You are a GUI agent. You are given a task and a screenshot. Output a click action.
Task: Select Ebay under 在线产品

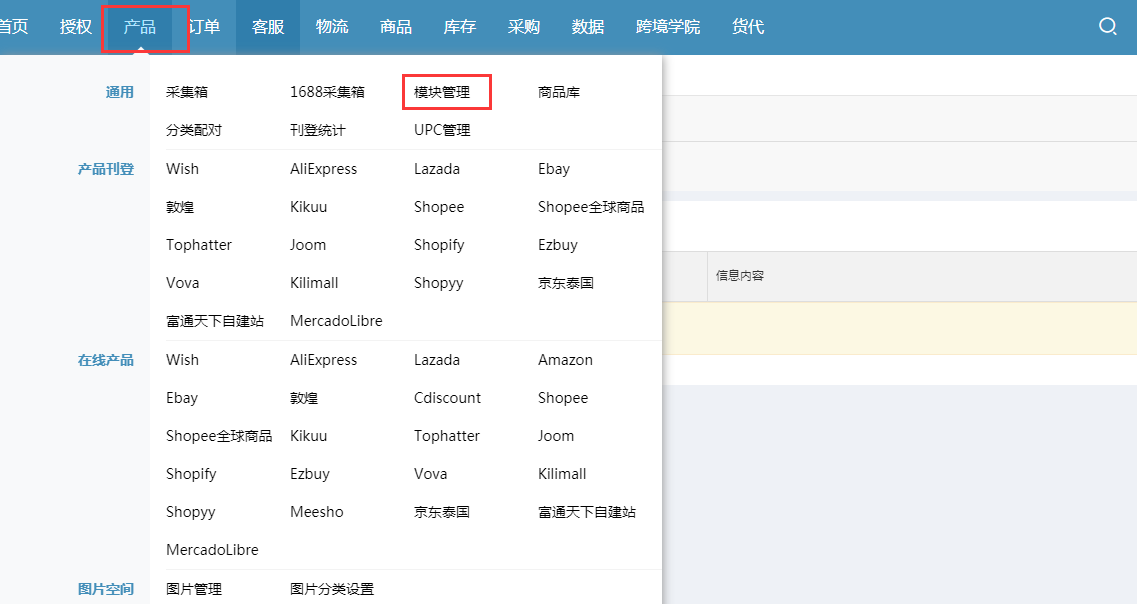click(182, 398)
